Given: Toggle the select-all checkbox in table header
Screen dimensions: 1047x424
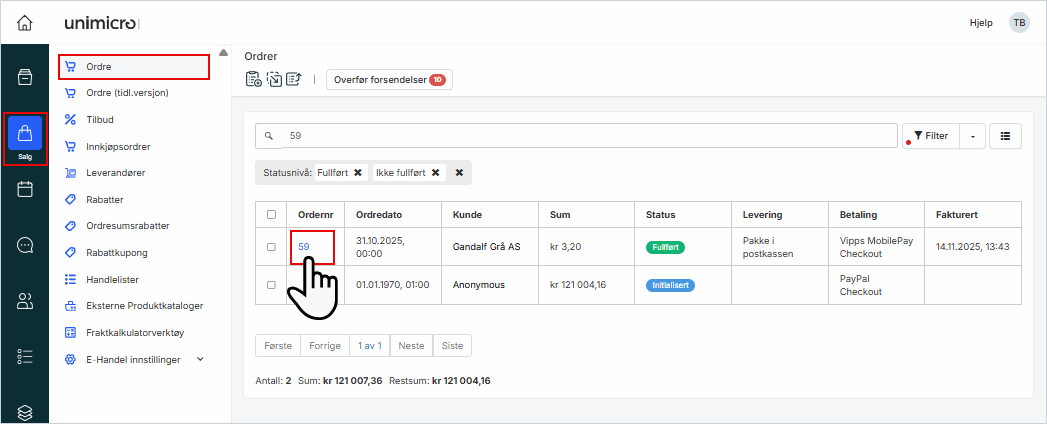Looking at the screenshot, I should pos(271,215).
